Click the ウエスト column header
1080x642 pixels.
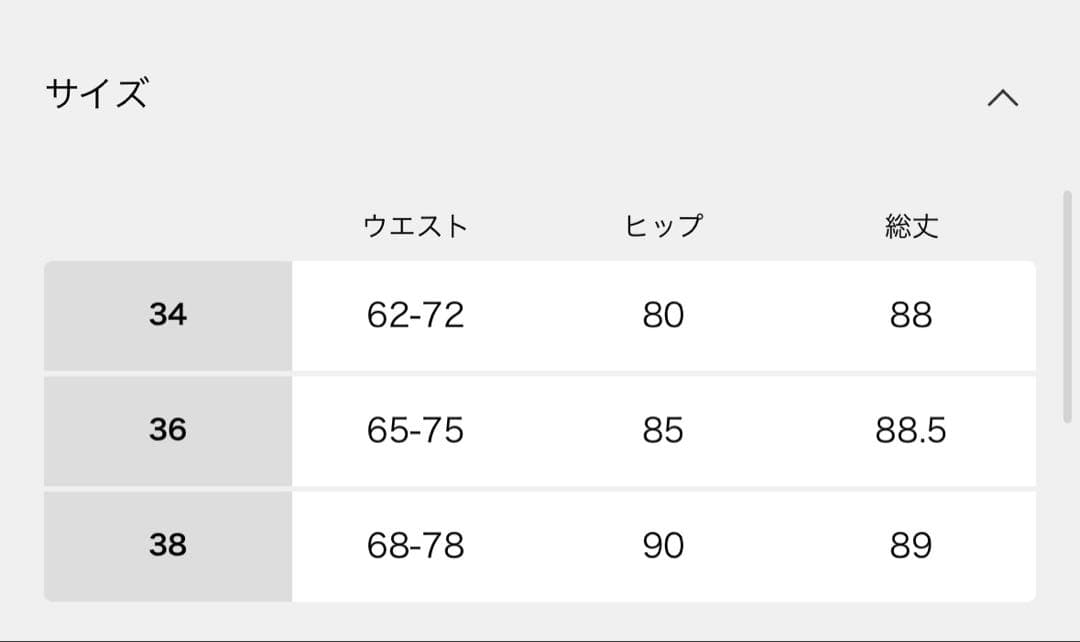click(x=415, y=226)
